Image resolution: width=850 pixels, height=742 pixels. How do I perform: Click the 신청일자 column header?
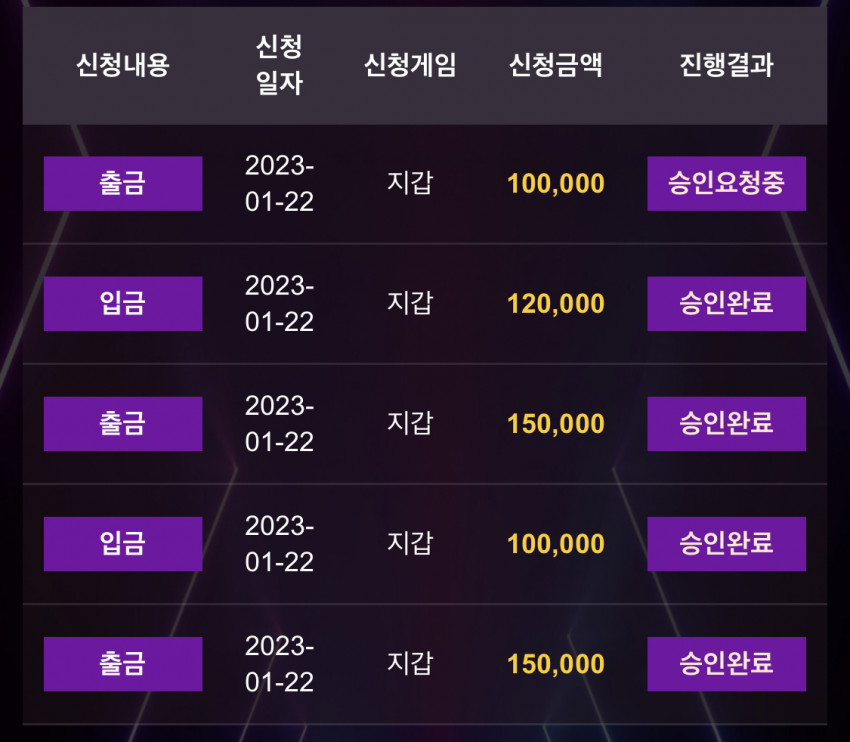coord(279,64)
